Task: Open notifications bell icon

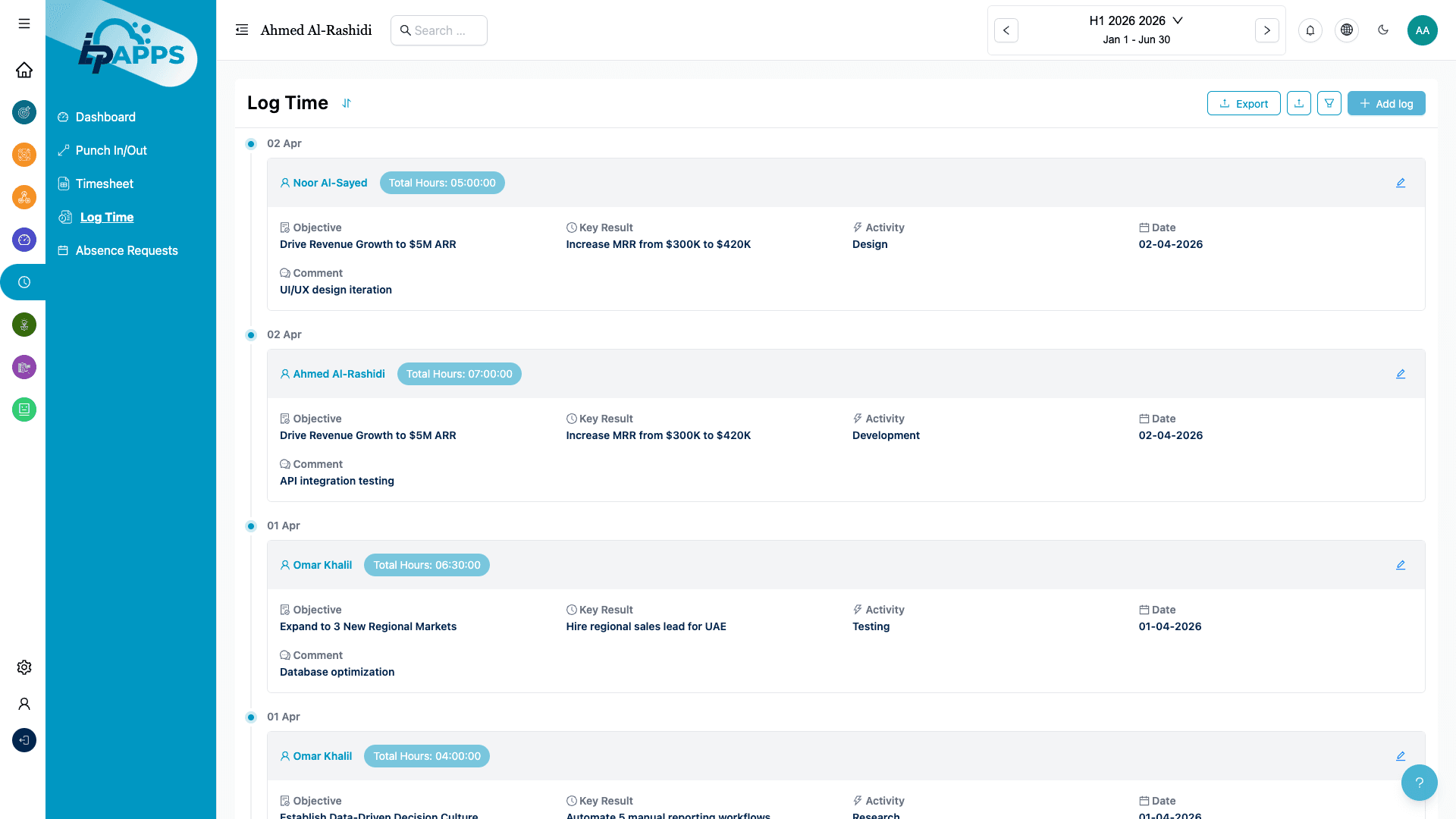Action: coord(1310,30)
